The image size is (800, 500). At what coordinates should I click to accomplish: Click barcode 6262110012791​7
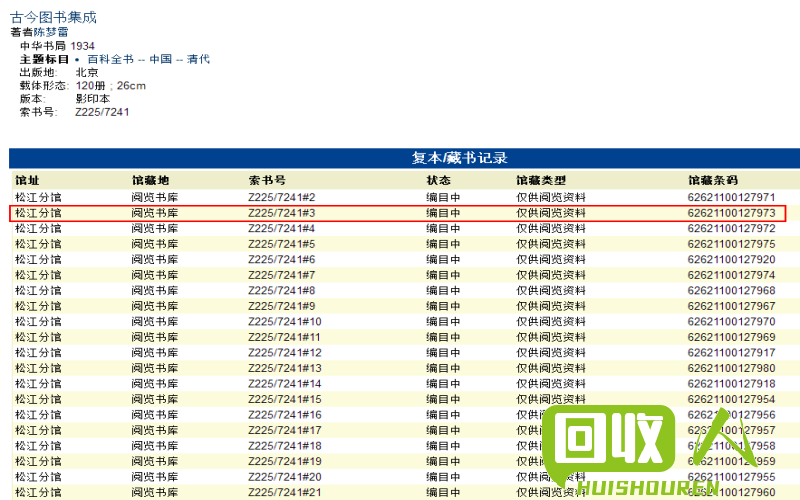click(731, 353)
